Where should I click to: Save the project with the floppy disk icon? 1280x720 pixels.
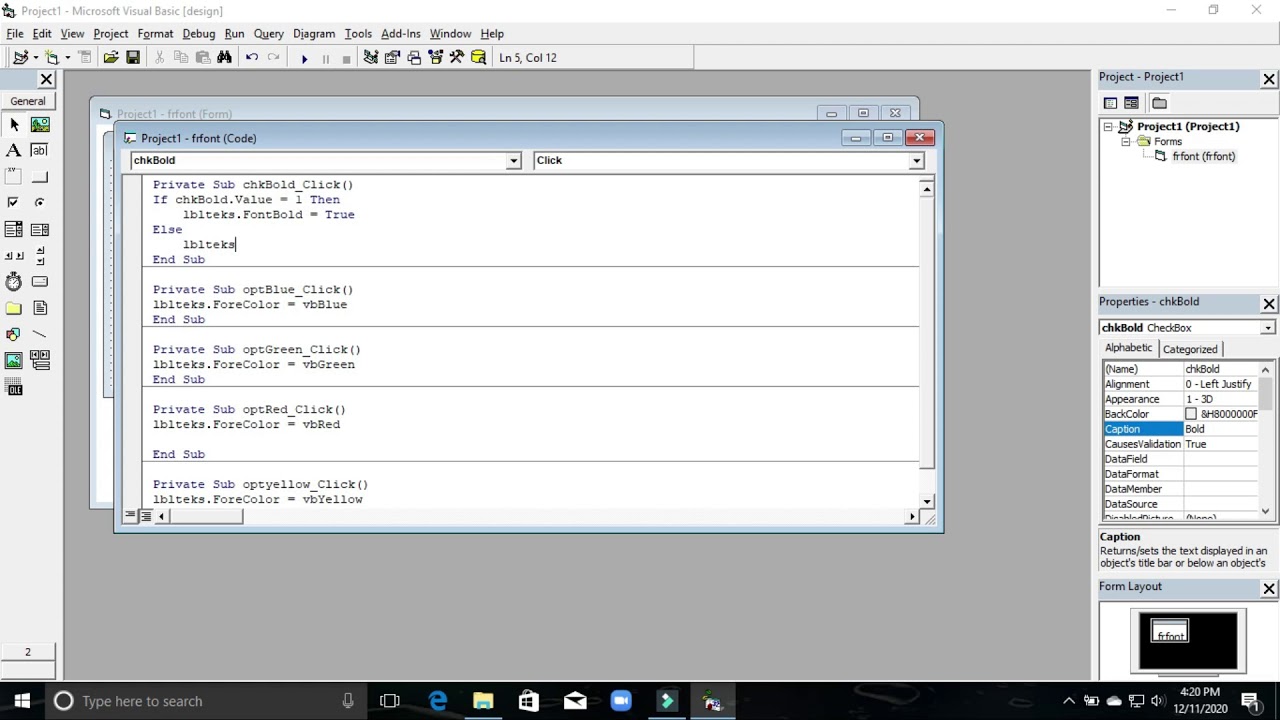[132, 58]
